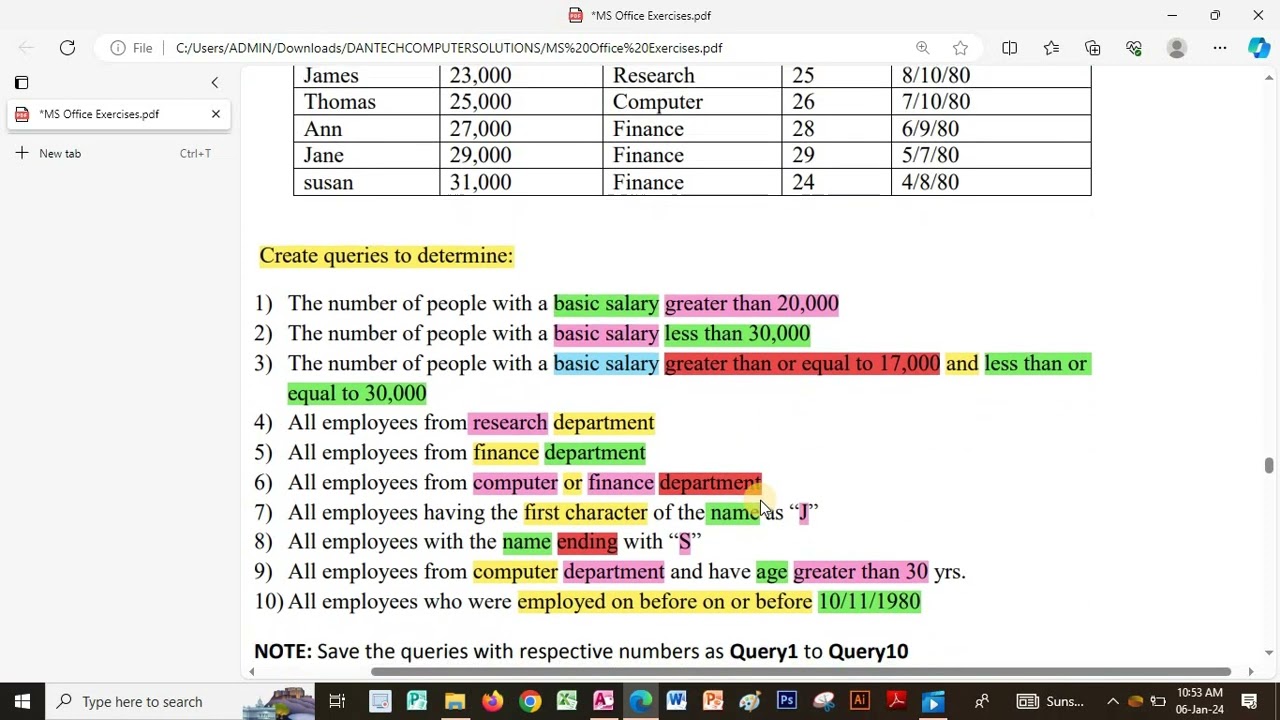1280x720 pixels.
Task: Open Paint from the taskbar
Action: [750, 701]
